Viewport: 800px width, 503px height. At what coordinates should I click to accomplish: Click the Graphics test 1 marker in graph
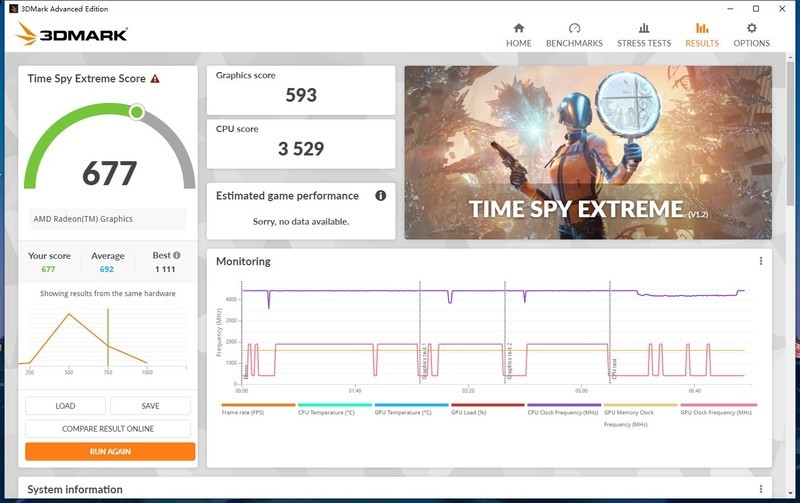click(424, 361)
